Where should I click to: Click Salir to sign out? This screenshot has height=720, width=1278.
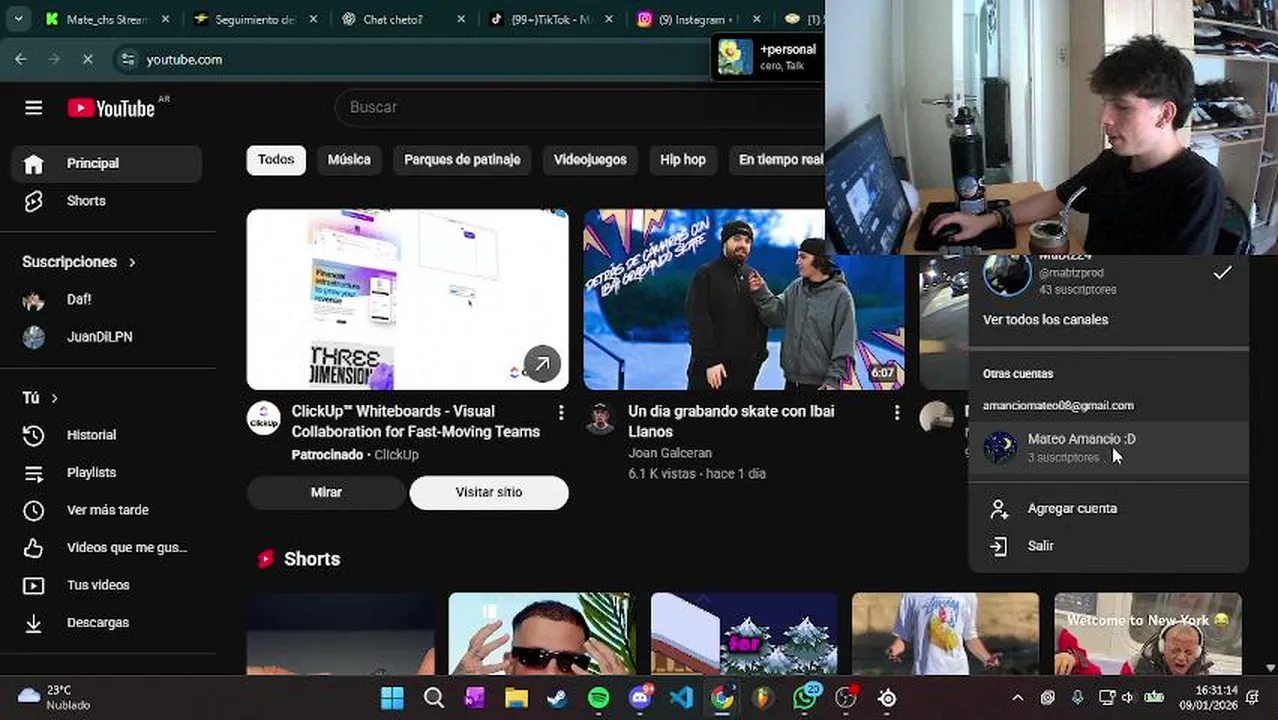click(x=1108, y=546)
